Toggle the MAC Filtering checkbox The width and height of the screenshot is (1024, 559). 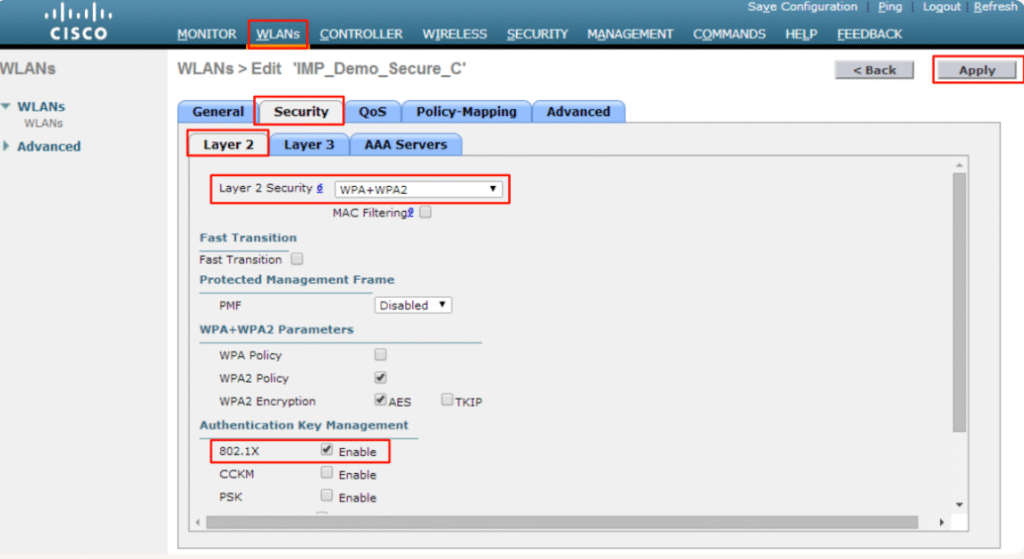pos(425,212)
